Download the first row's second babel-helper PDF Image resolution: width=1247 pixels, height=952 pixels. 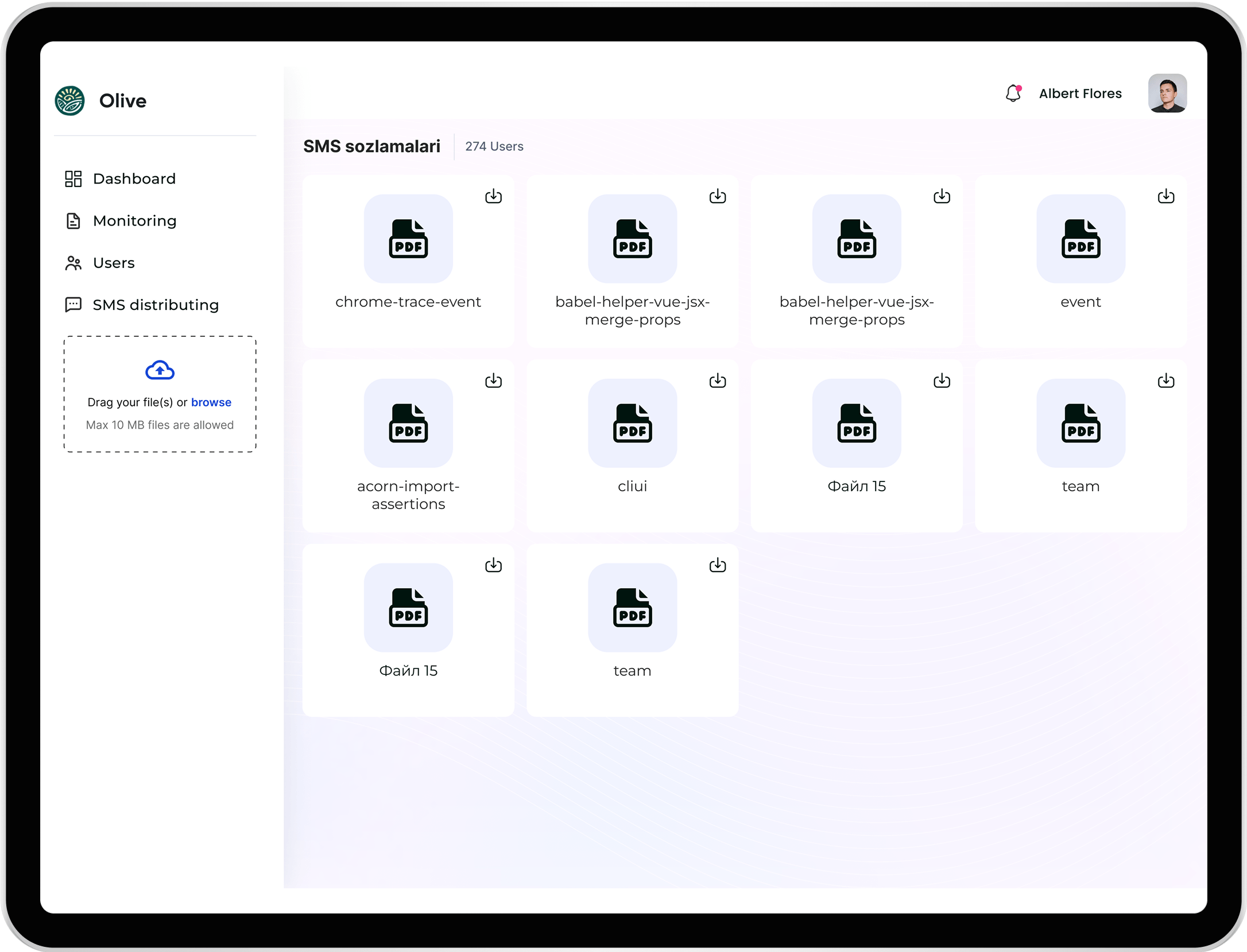(x=942, y=196)
